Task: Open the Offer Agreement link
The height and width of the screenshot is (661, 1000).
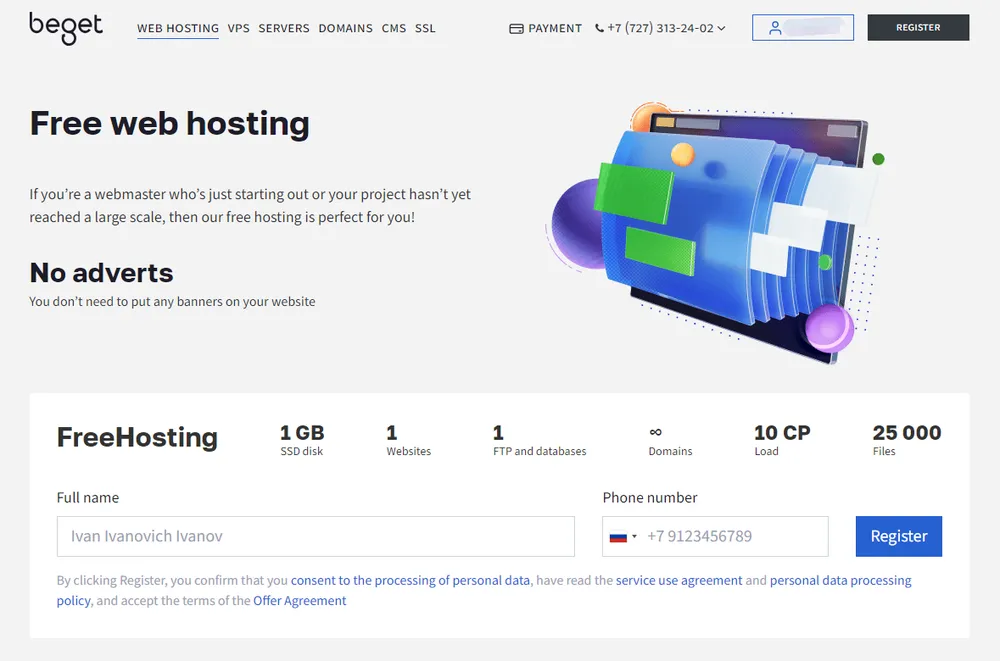Action: 300,601
